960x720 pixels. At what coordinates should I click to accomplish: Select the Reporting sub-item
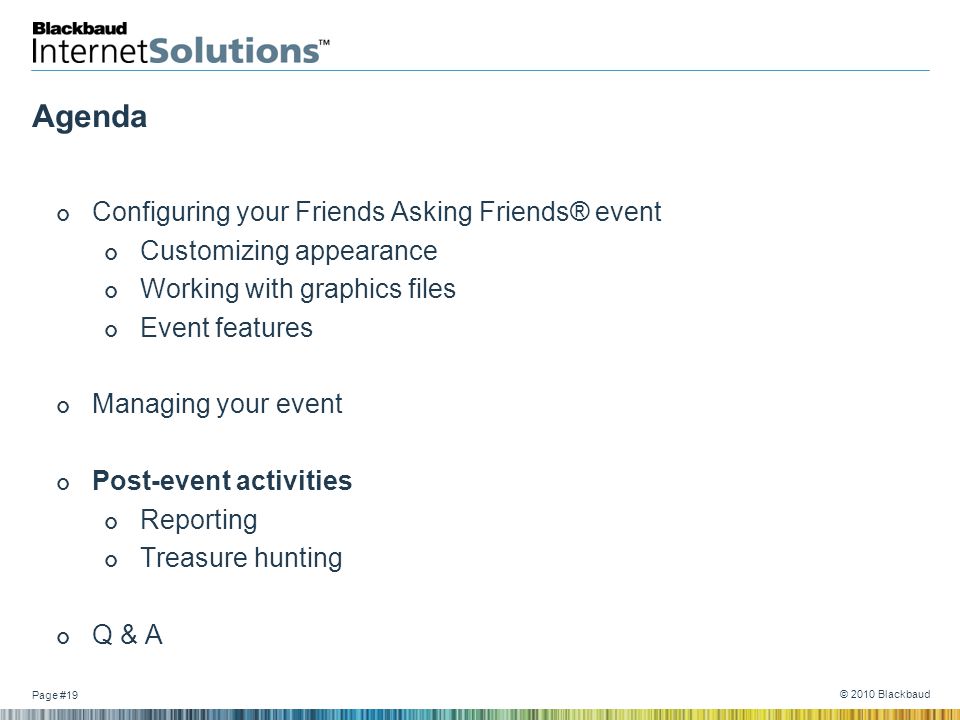click(198, 520)
